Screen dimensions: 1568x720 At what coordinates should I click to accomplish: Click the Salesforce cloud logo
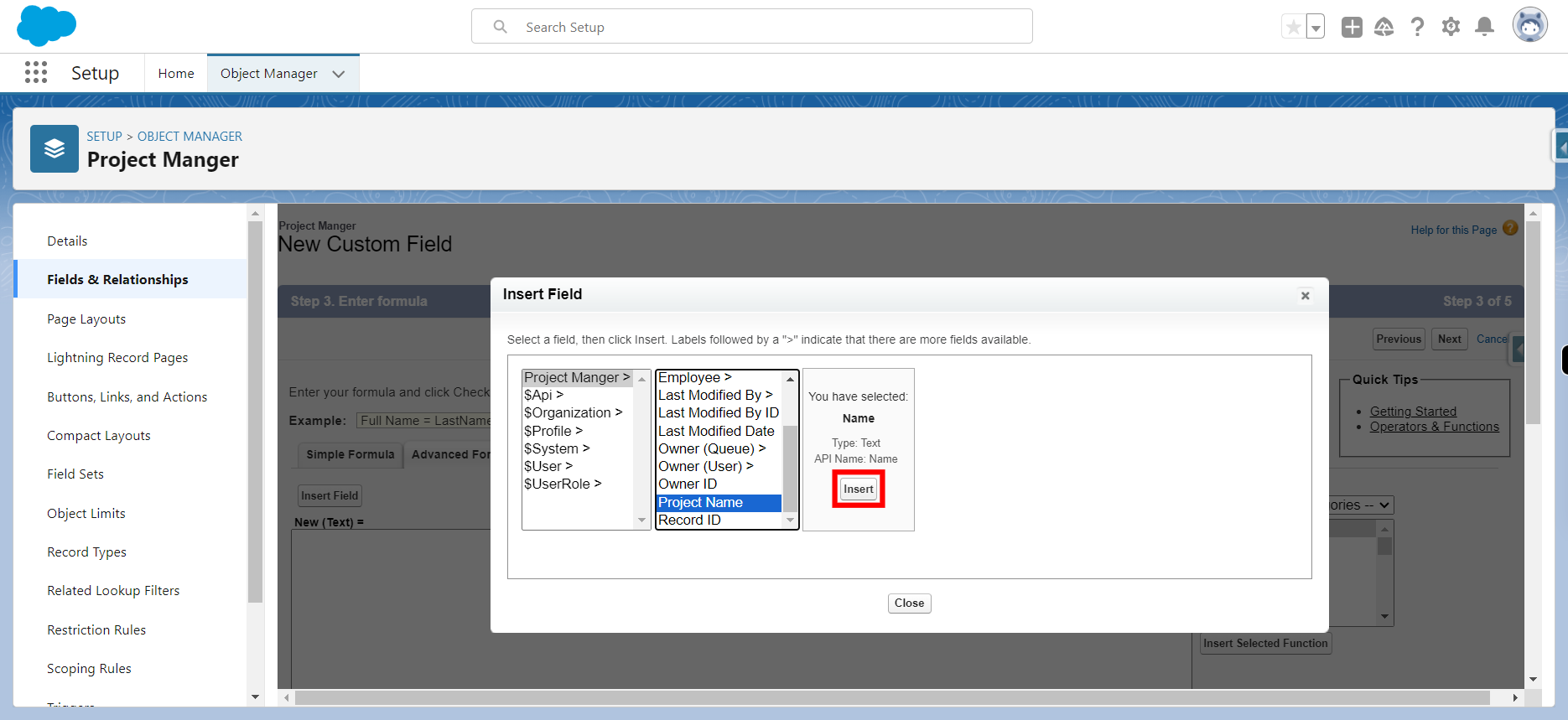46,26
